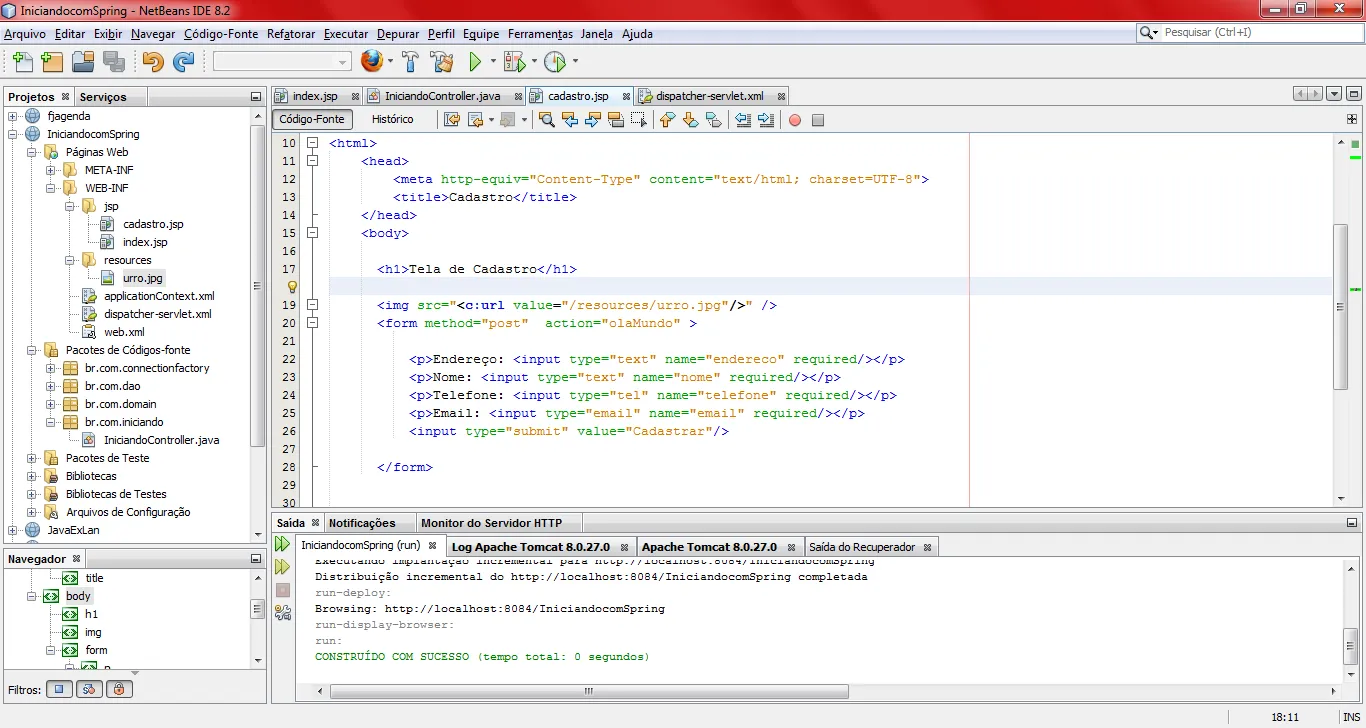The image size is (1366, 728).
Task: Select the Notificações output tab
Action: (x=362, y=523)
